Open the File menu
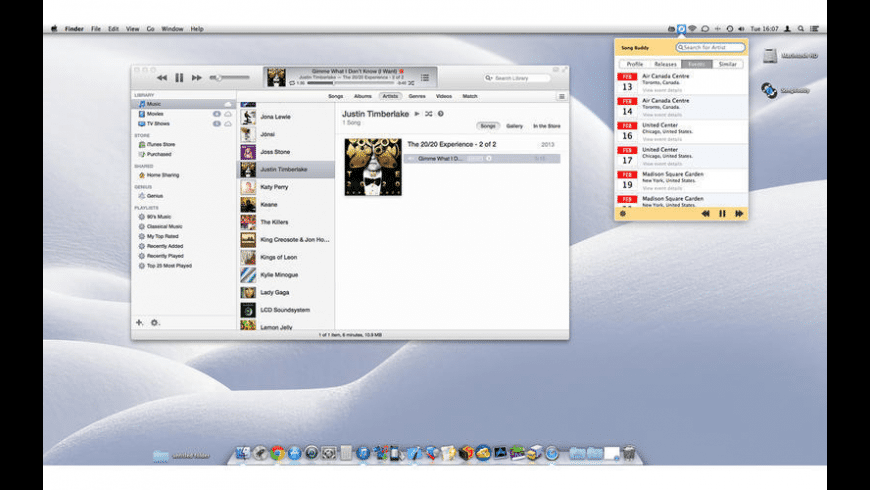Image resolution: width=870 pixels, height=490 pixels. (96, 29)
